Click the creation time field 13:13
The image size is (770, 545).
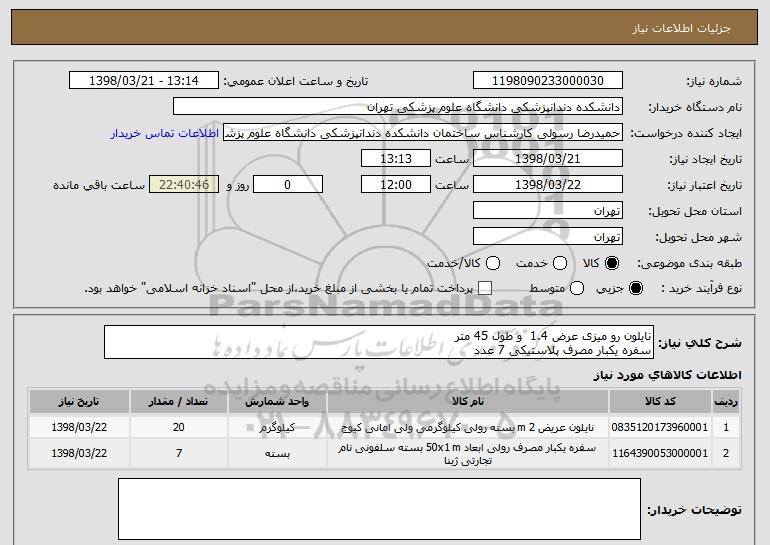(396, 159)
